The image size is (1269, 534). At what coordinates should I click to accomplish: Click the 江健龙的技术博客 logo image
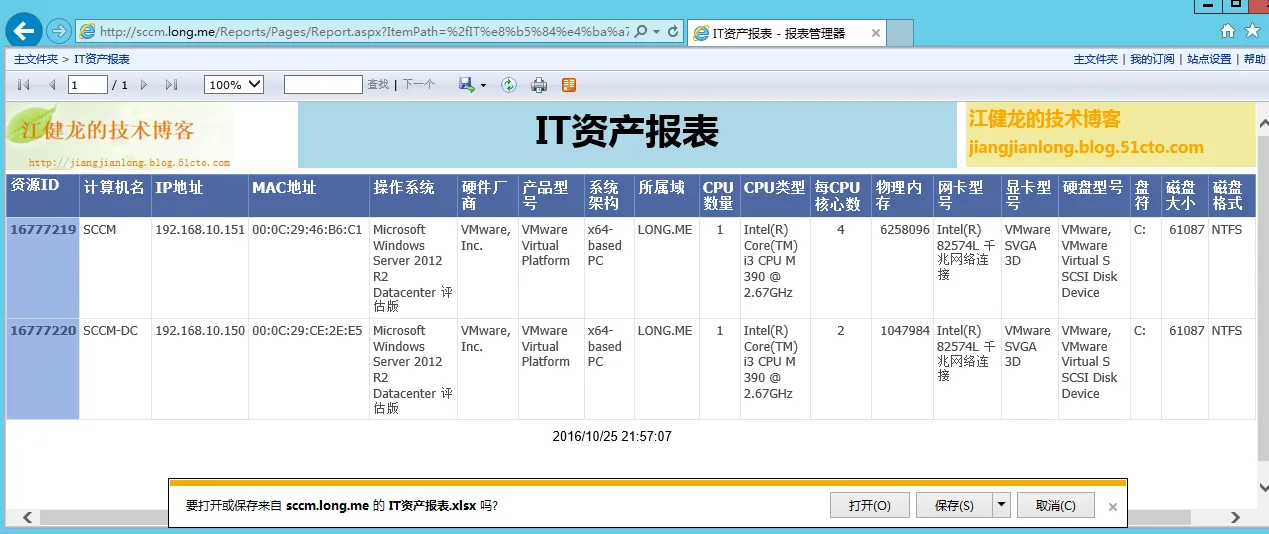[120, 135]
